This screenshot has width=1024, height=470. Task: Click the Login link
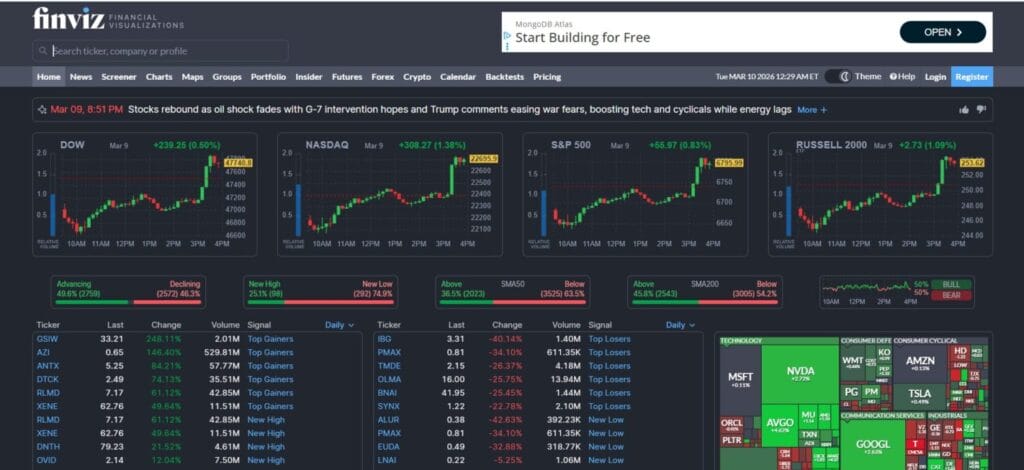click(x=935, y=76)
